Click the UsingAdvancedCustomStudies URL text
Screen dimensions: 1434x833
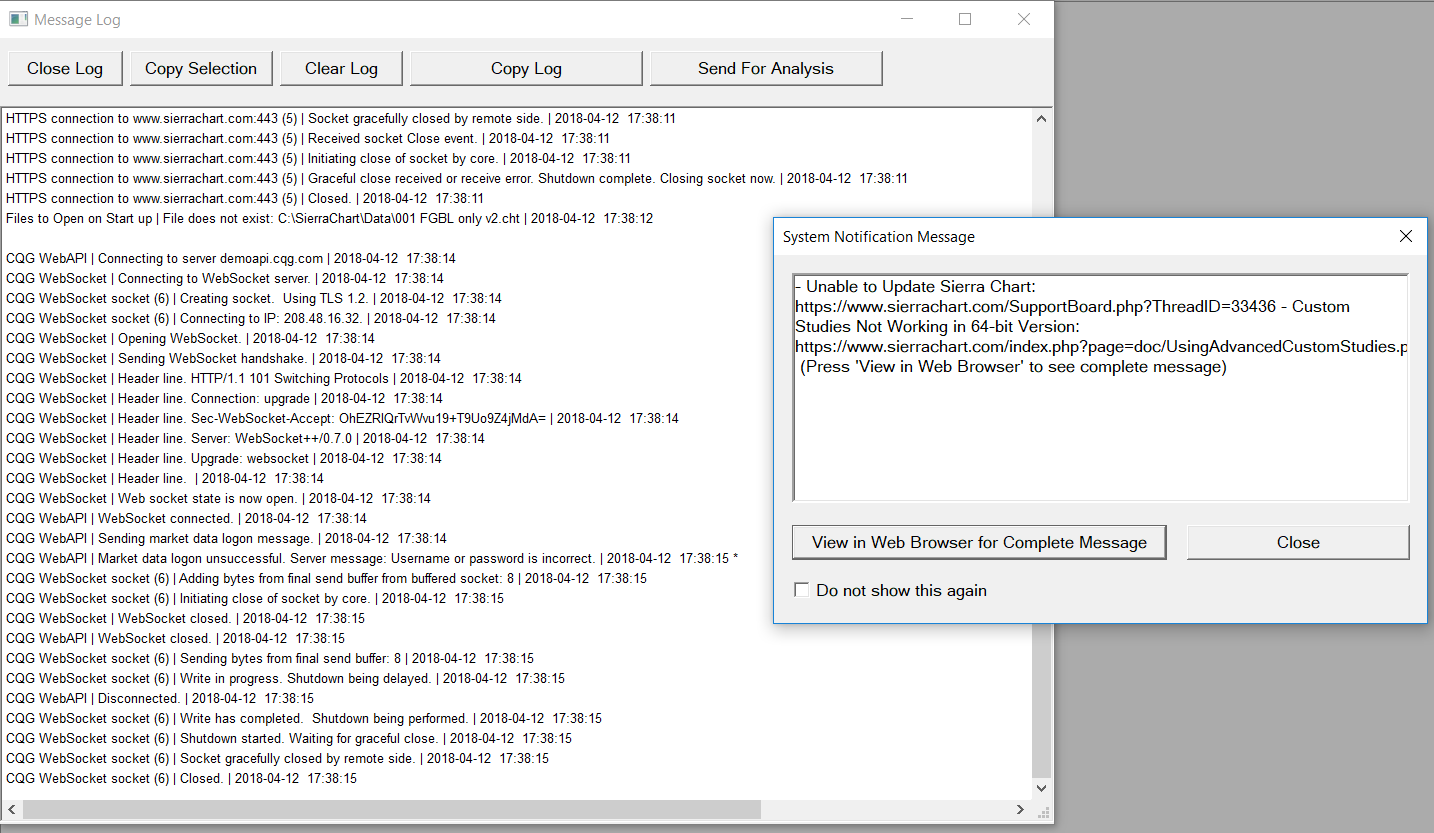point(1101,347)
